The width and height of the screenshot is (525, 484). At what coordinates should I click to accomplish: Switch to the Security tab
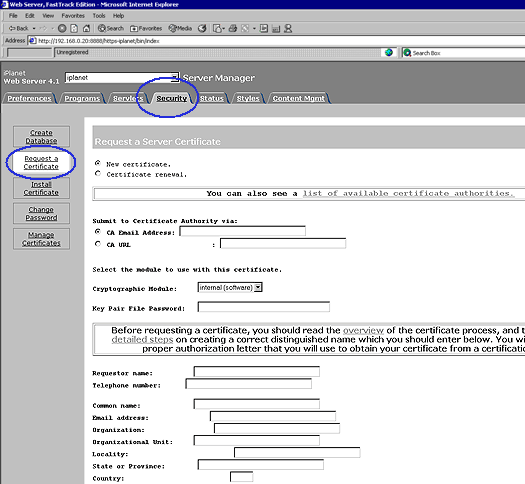point(171,98)
